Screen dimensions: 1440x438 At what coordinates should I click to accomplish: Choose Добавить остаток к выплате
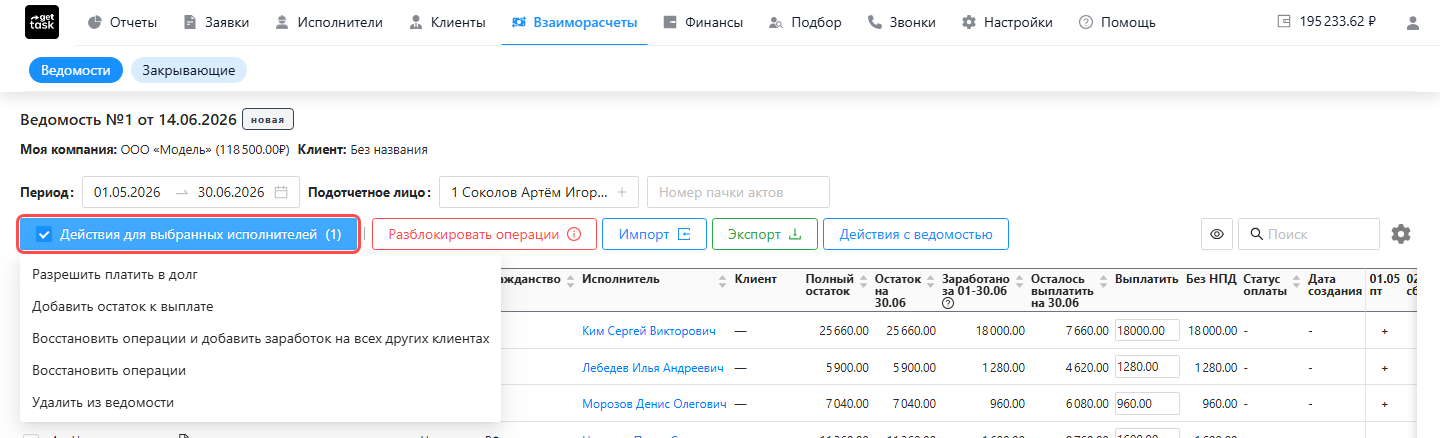pyautogui.click(x=260, y=306)
